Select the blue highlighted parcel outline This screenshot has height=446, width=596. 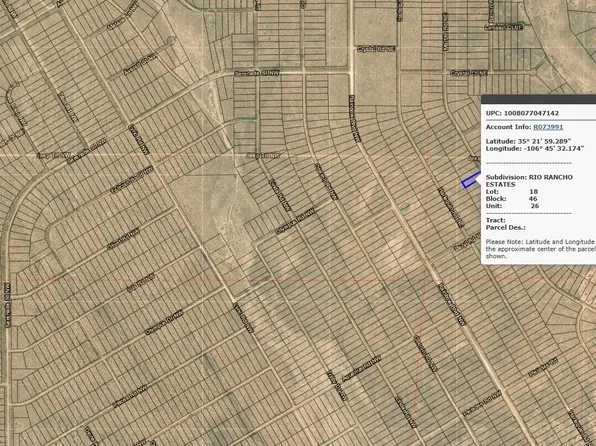point(471,180)
